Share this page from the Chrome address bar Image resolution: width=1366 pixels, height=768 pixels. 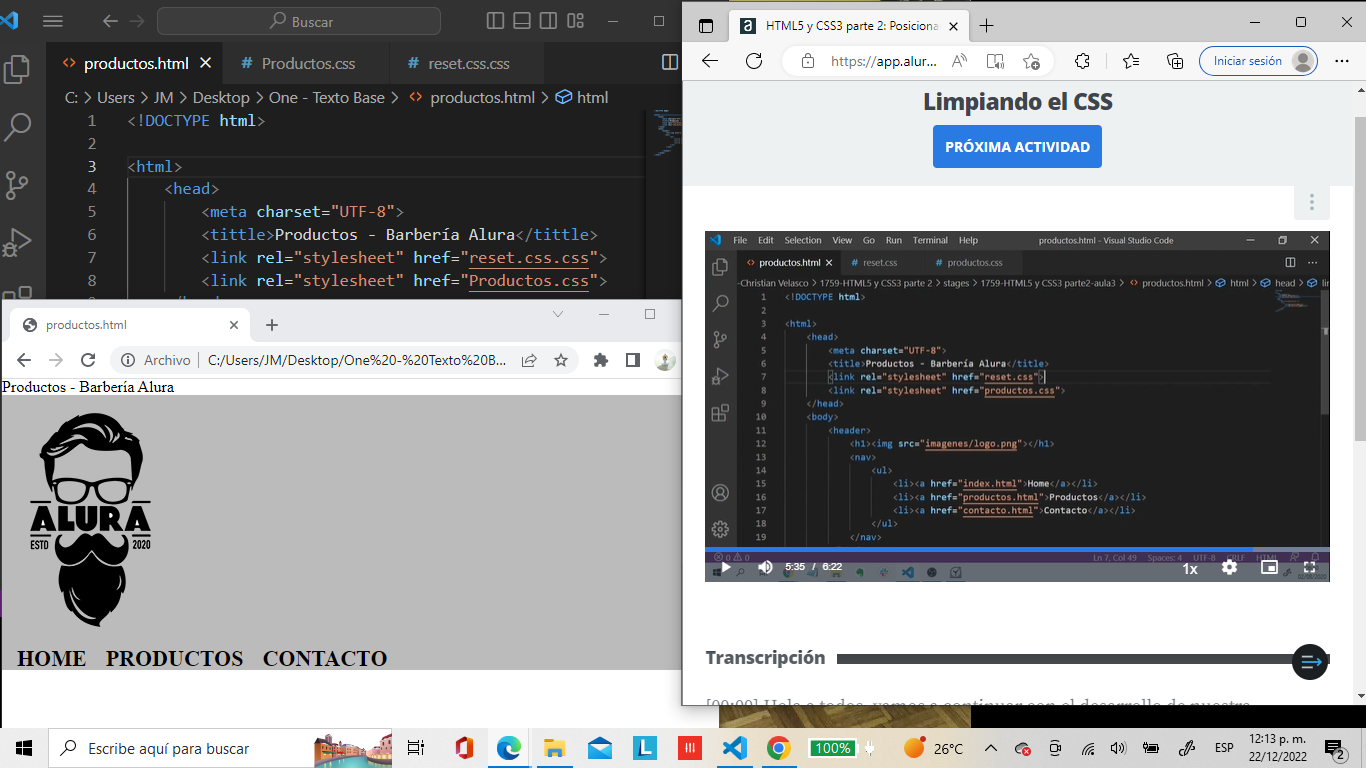click(x=529, y=360)
